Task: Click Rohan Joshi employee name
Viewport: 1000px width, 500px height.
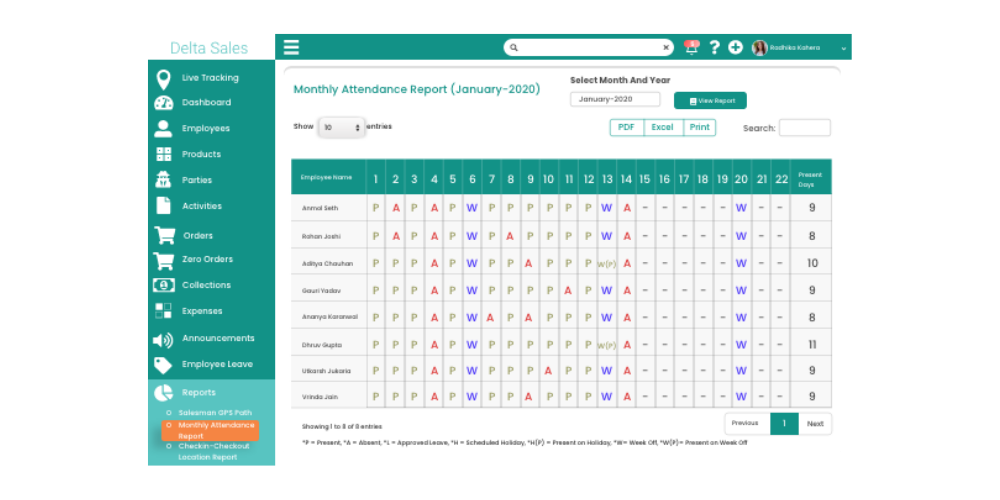Action: 321,236
